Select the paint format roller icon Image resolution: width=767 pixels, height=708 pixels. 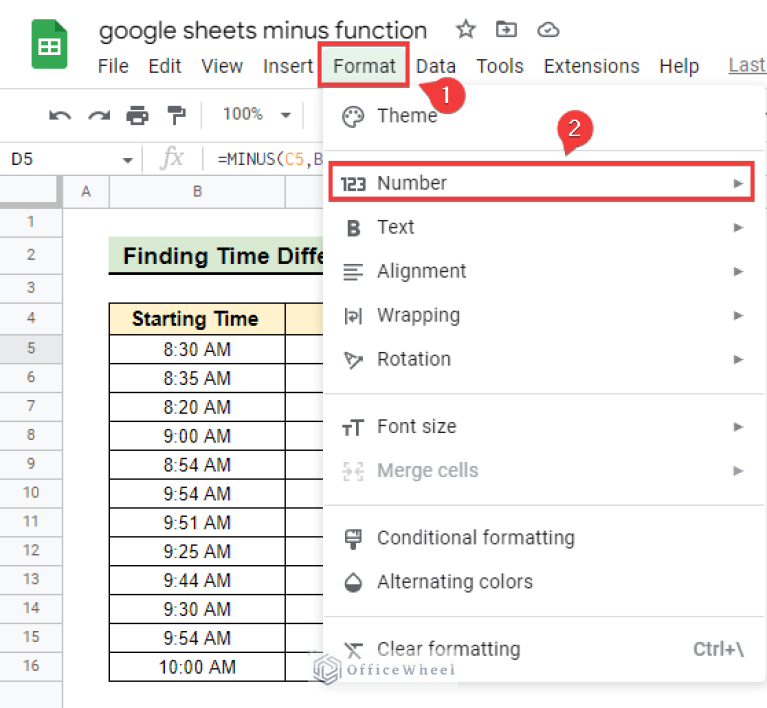[176, 115]
